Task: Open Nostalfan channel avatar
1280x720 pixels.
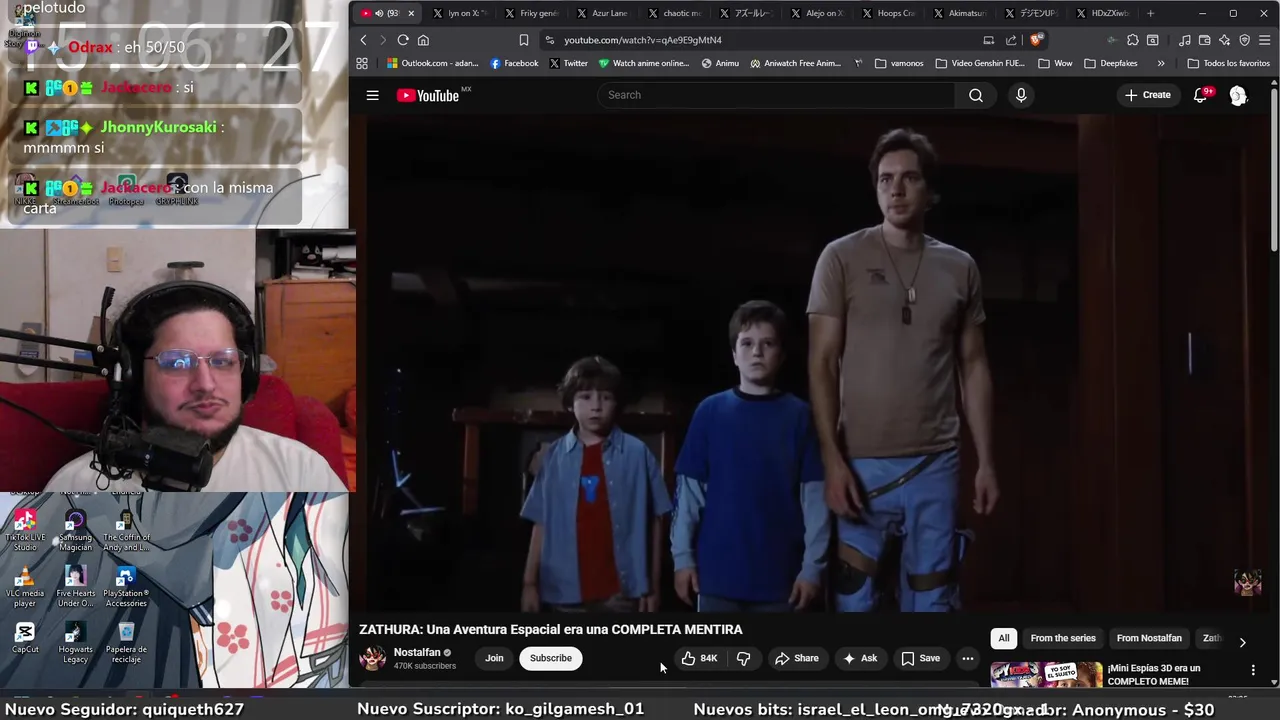Action: click(x=373, y=658)
